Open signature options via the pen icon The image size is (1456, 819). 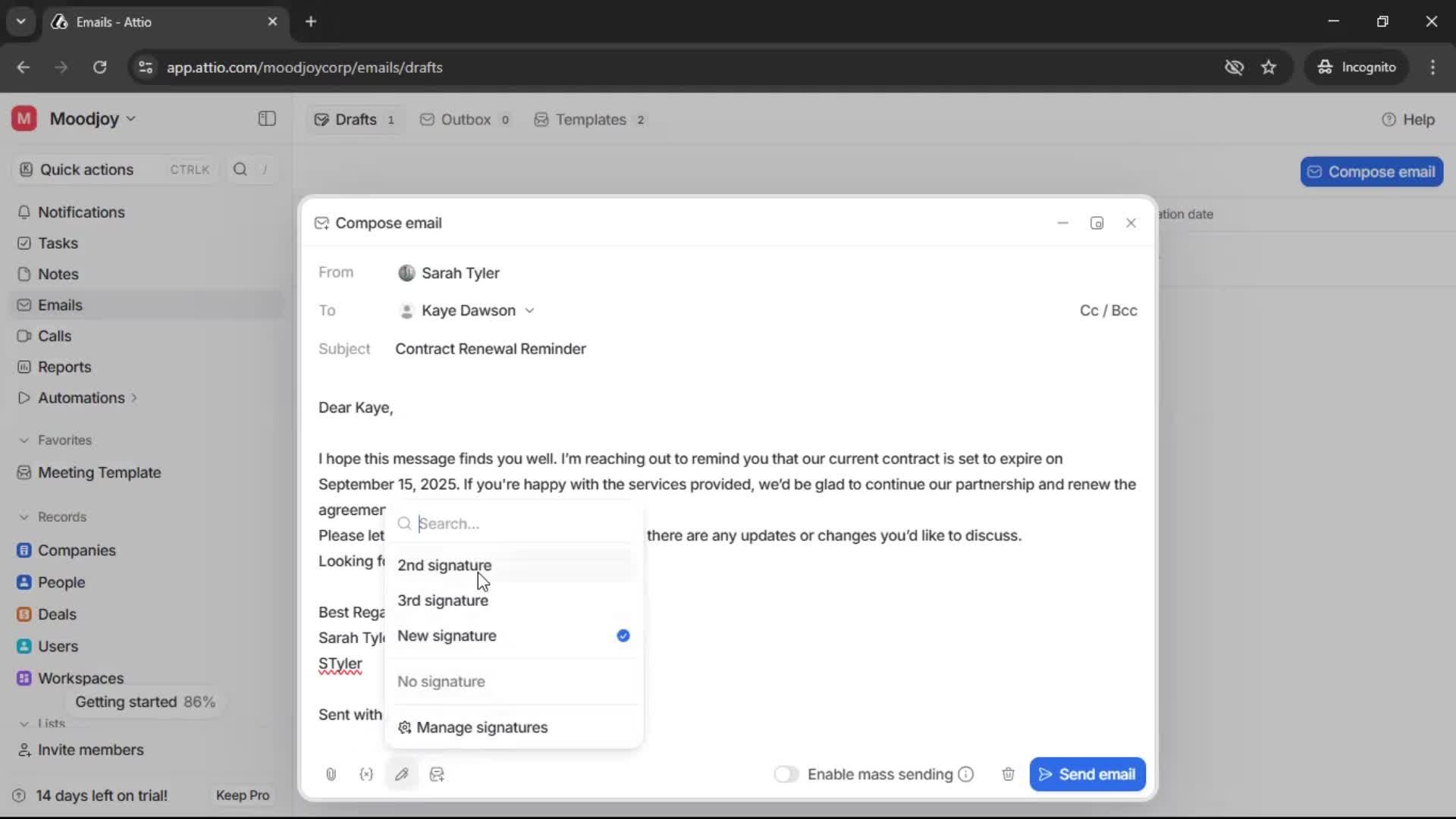click(x=402, y=774)
